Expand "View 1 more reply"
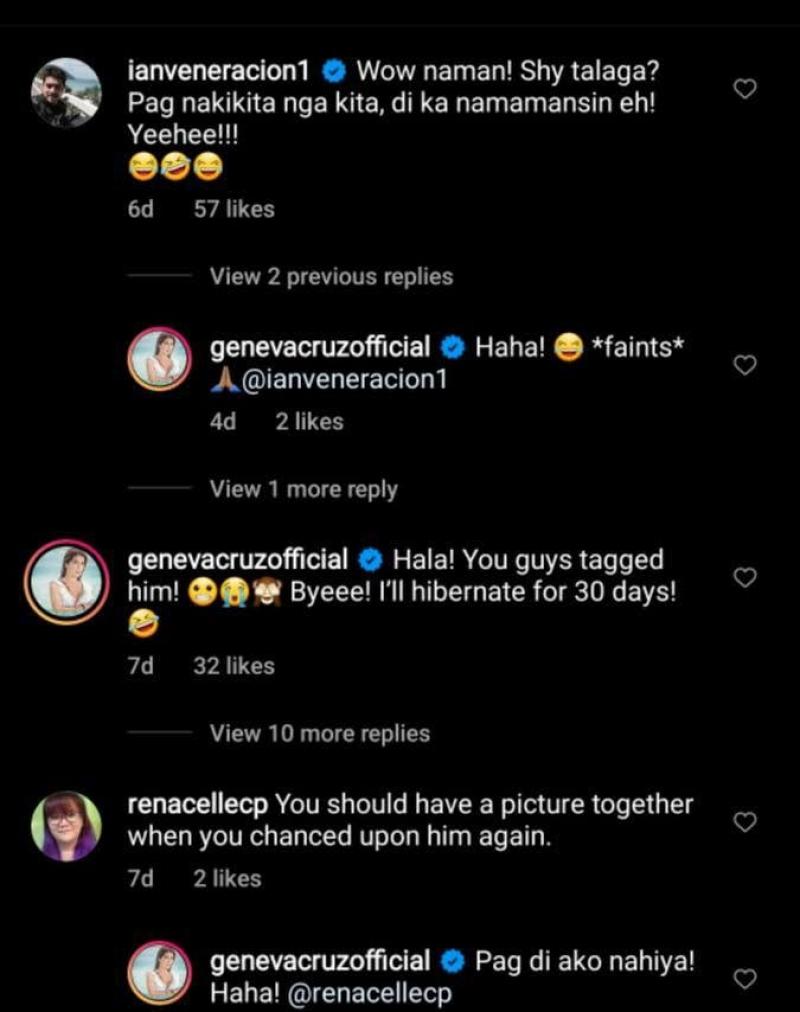This screenshot has width=800, height=1012. click(x=303, y=490)
